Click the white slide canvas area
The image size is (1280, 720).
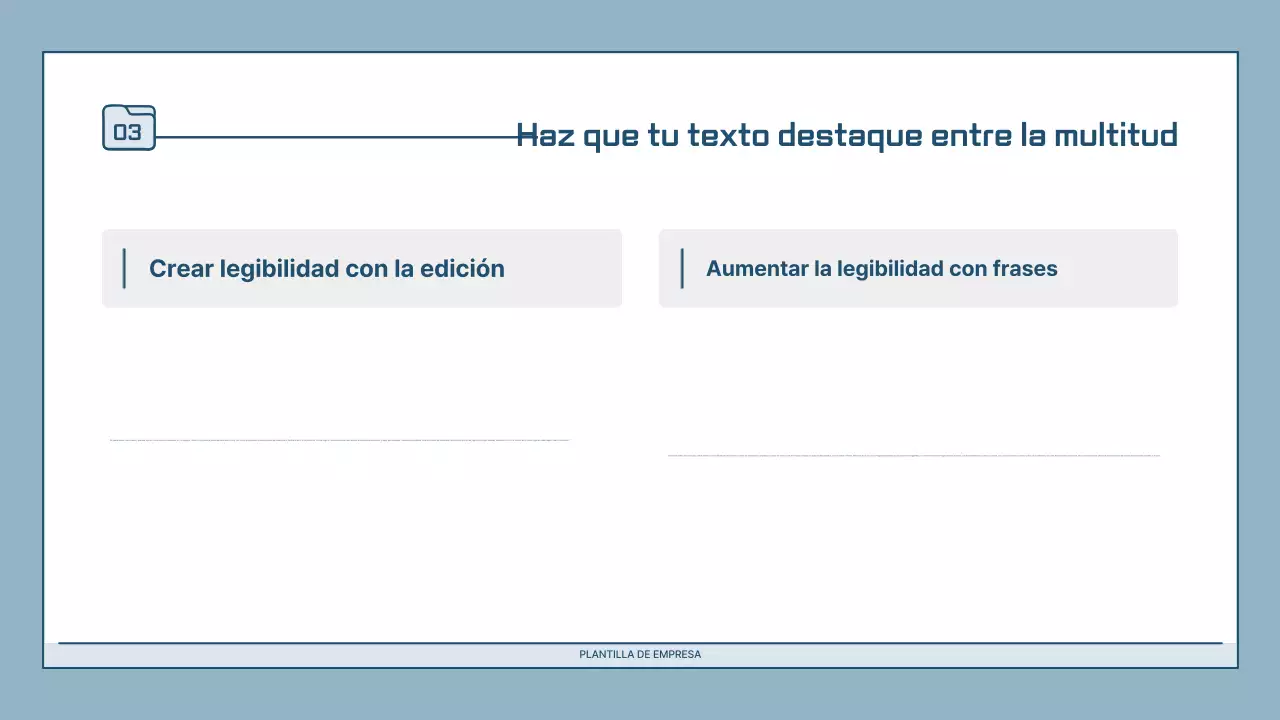pyautogui.click(x=640, y=560)
